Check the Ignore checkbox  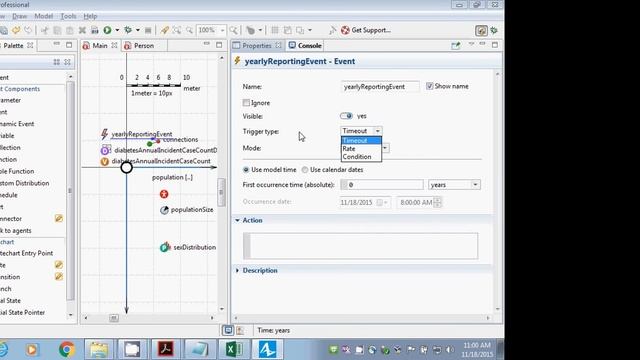point(246,103)
